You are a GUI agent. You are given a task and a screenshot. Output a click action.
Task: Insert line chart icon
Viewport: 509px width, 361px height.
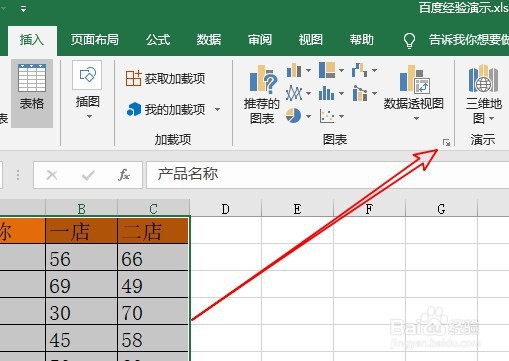pyautogui.click(x=294, y=93)
